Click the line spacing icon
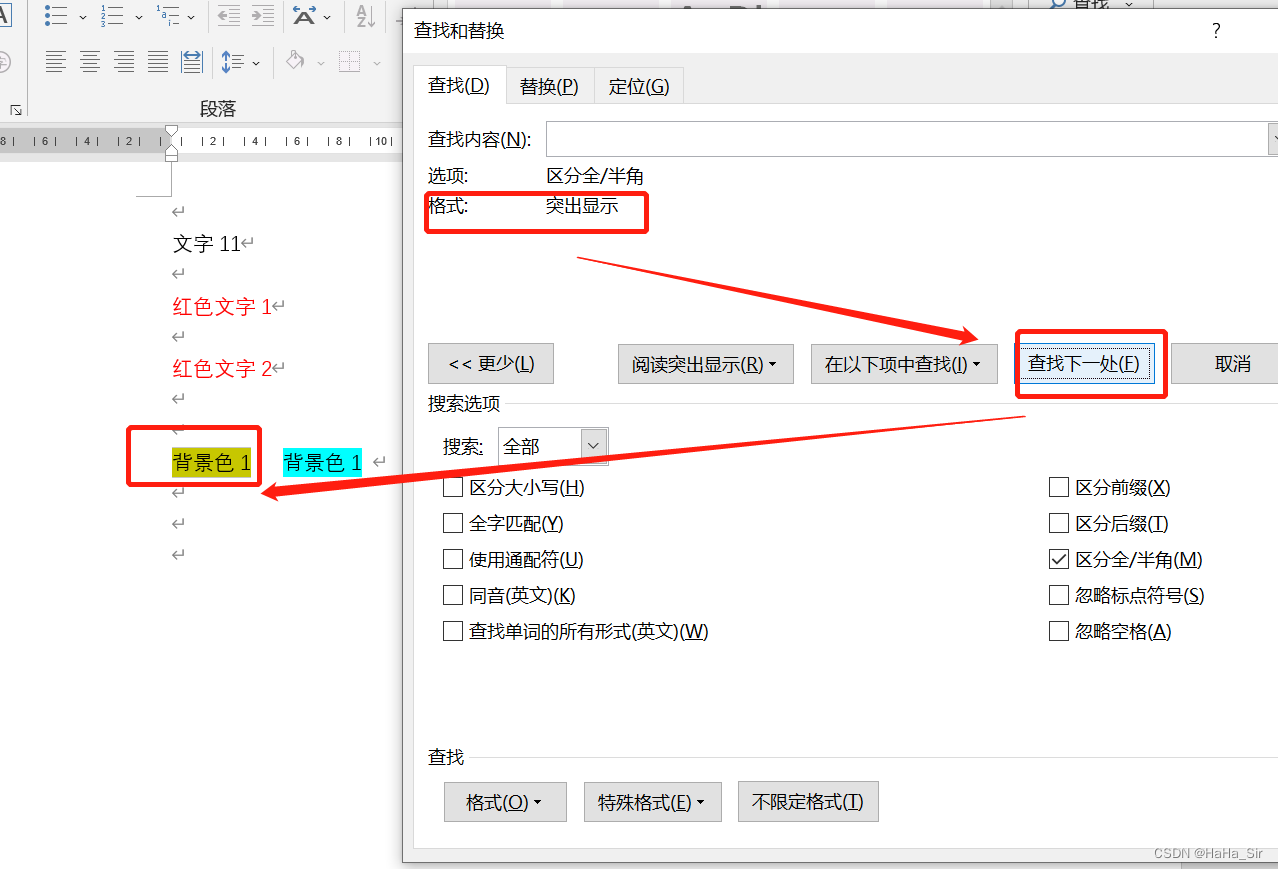This screenshot has width=1278, height=869. point(232,62)
